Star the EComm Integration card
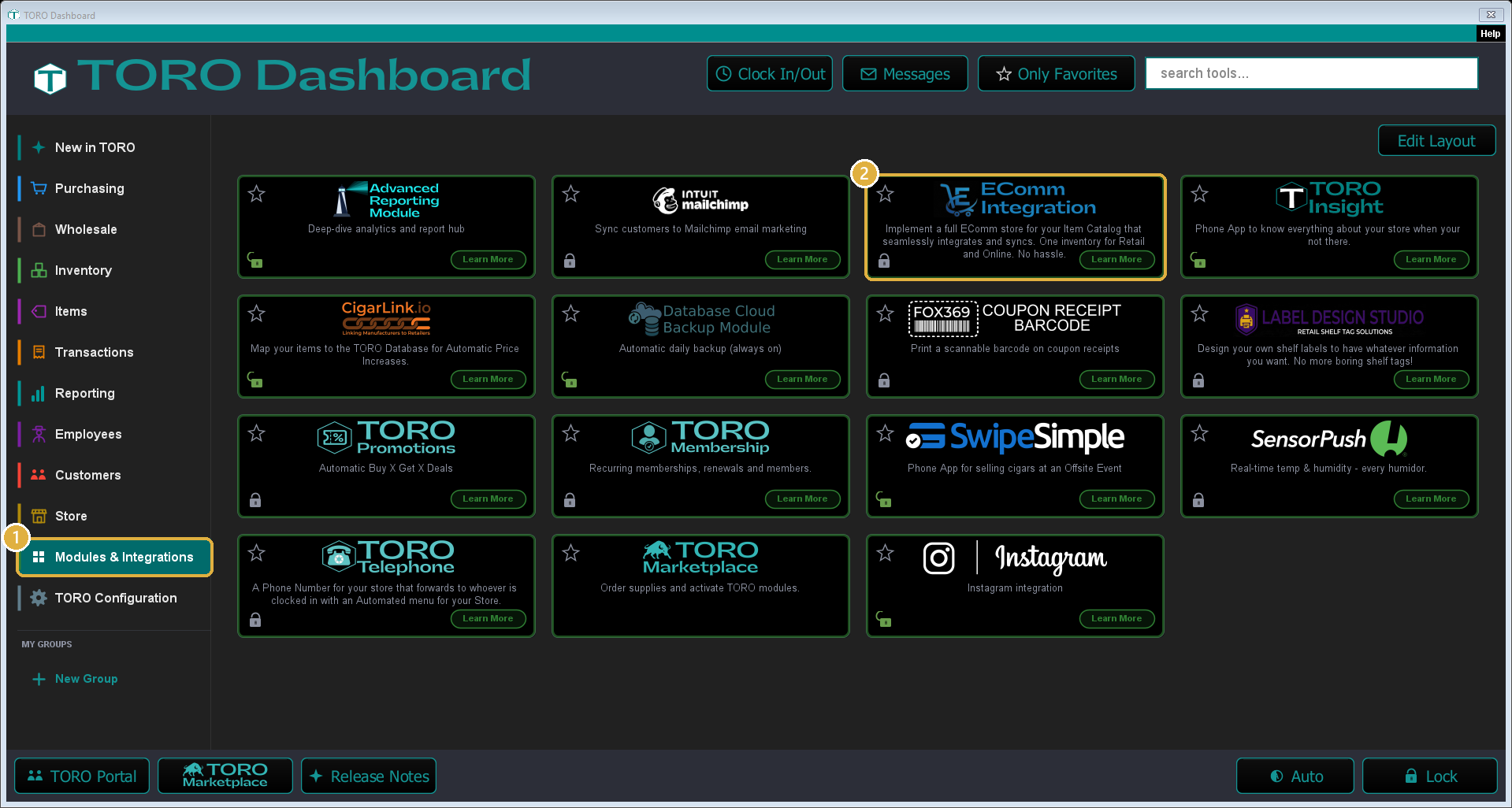The width and height of the screenshot is (1512, 808). (x=886, y=194)
